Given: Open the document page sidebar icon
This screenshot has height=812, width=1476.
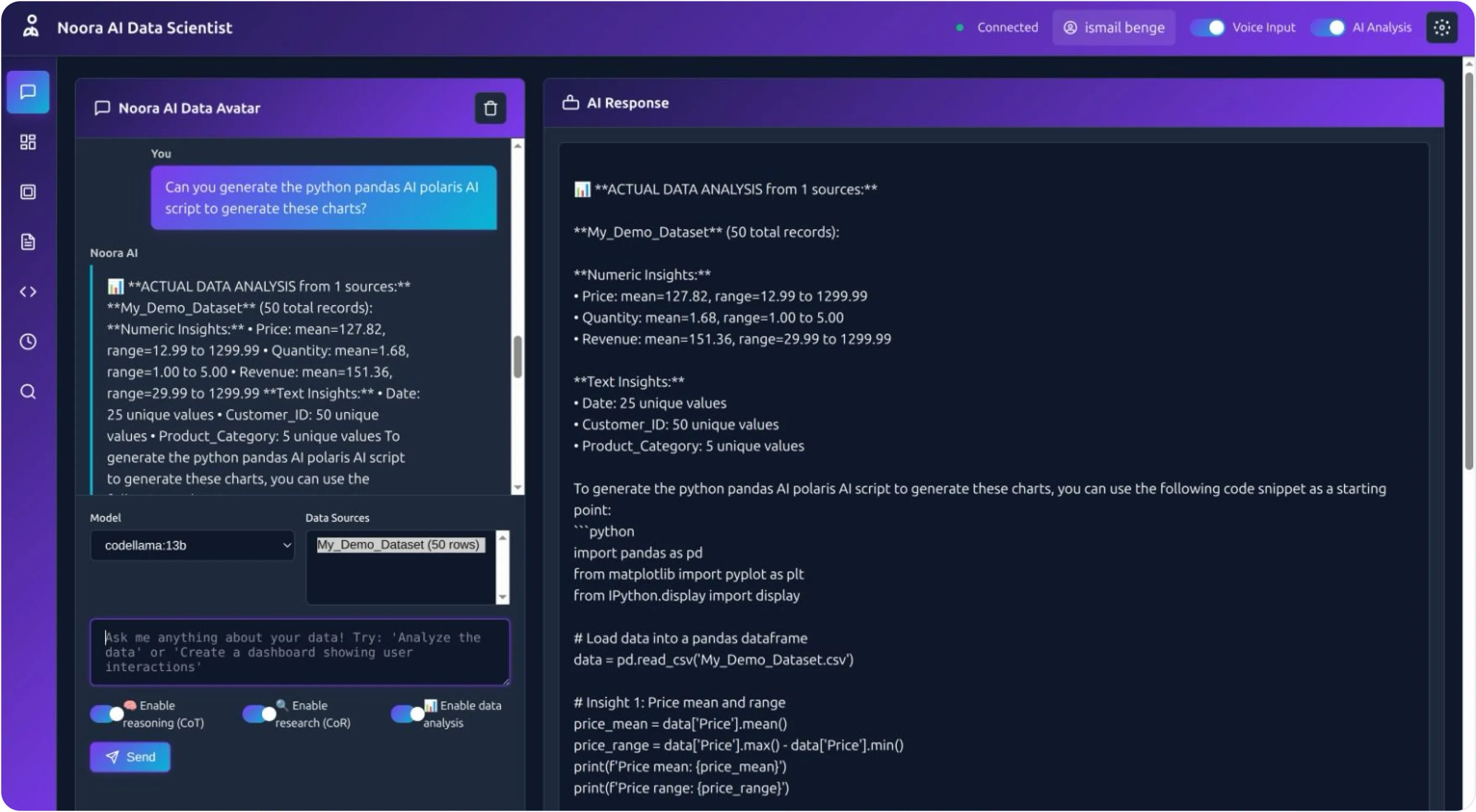Looking at the screenshot, I should pos(28,242).
